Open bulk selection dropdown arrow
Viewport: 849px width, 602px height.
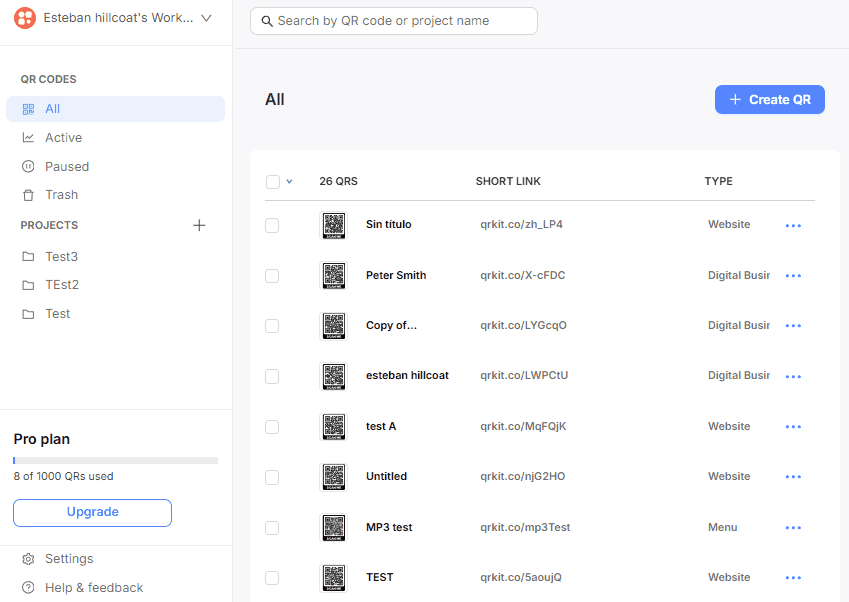(x=290, y=182)
